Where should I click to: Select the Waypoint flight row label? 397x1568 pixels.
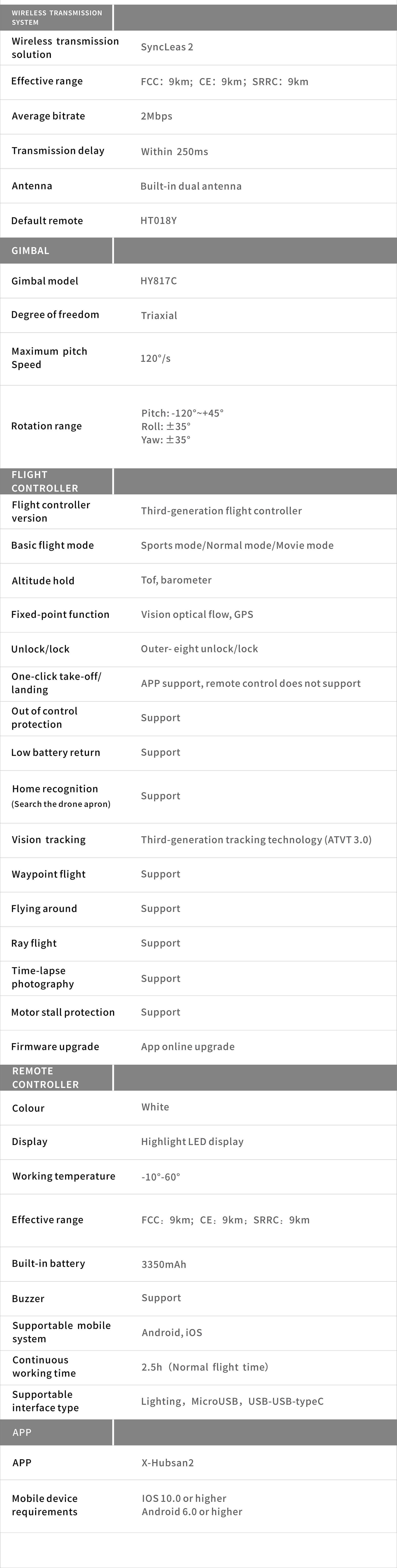pos(49,874)
